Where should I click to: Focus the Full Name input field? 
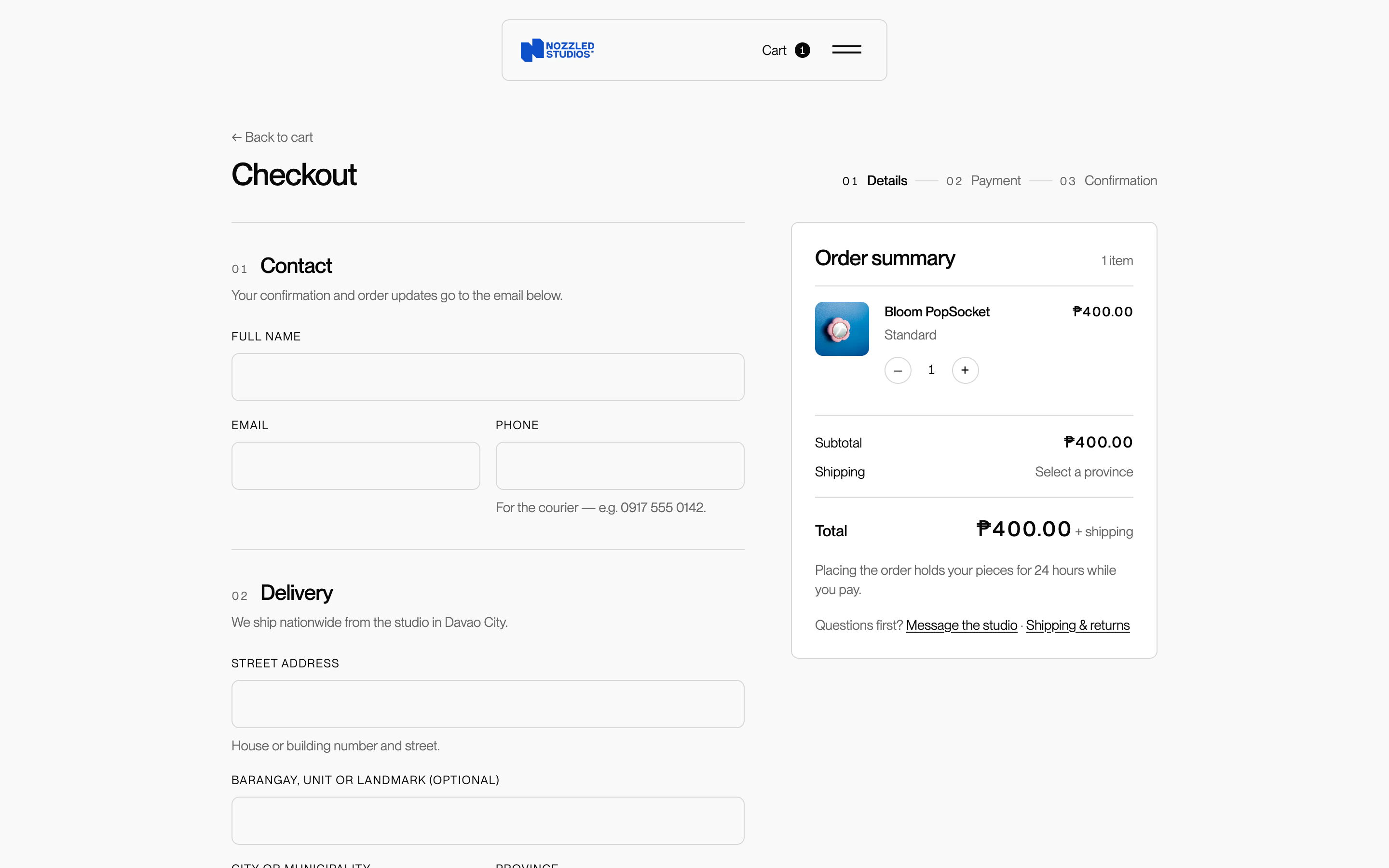pos(488,377)
